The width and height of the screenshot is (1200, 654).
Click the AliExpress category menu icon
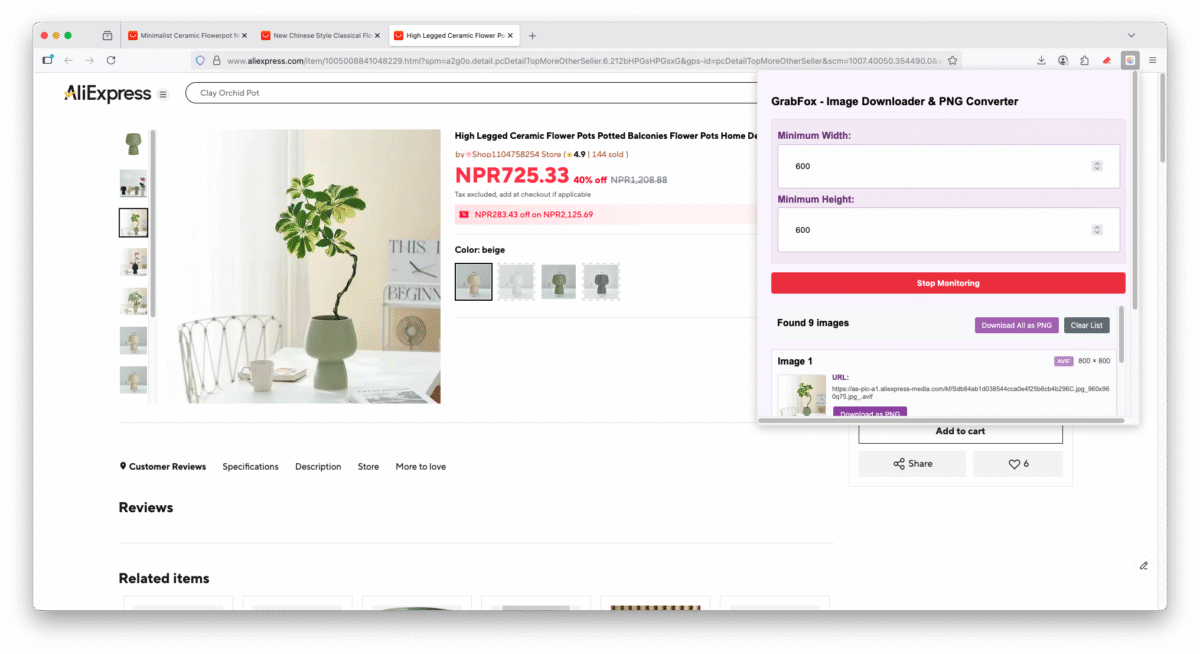(164, 94)
